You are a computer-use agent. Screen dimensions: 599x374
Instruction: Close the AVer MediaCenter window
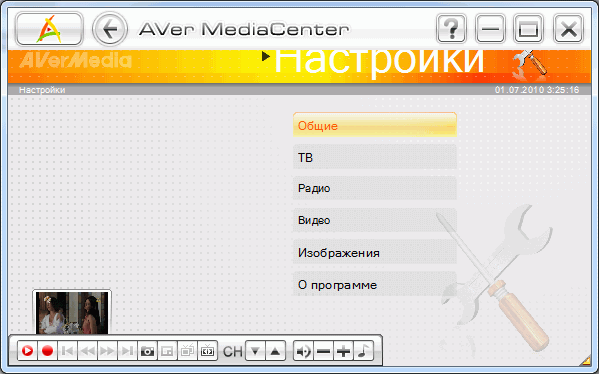[568, 29]
